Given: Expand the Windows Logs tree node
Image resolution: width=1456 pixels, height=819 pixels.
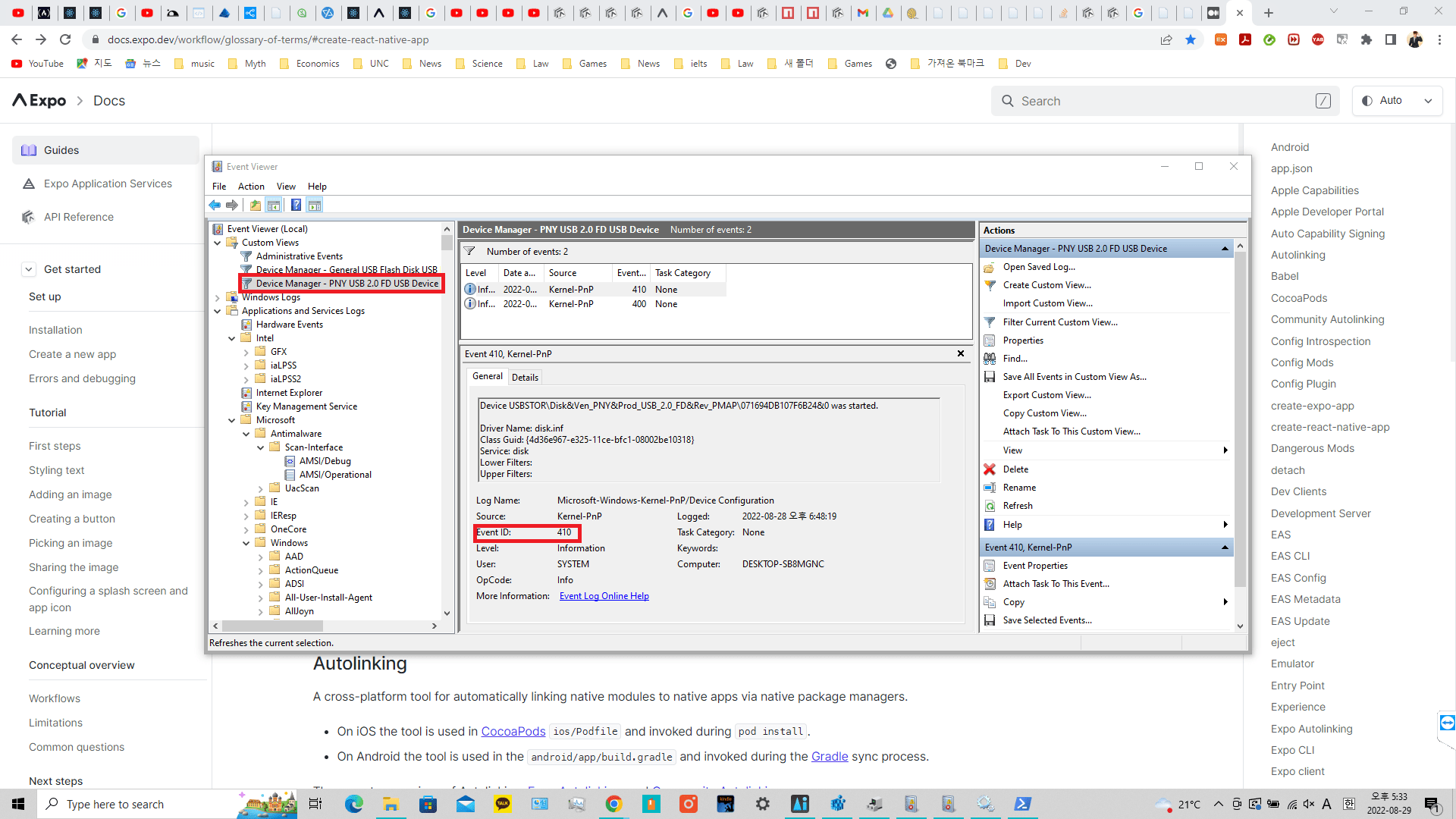Looking at the screenshot, I should pos(218,297).
